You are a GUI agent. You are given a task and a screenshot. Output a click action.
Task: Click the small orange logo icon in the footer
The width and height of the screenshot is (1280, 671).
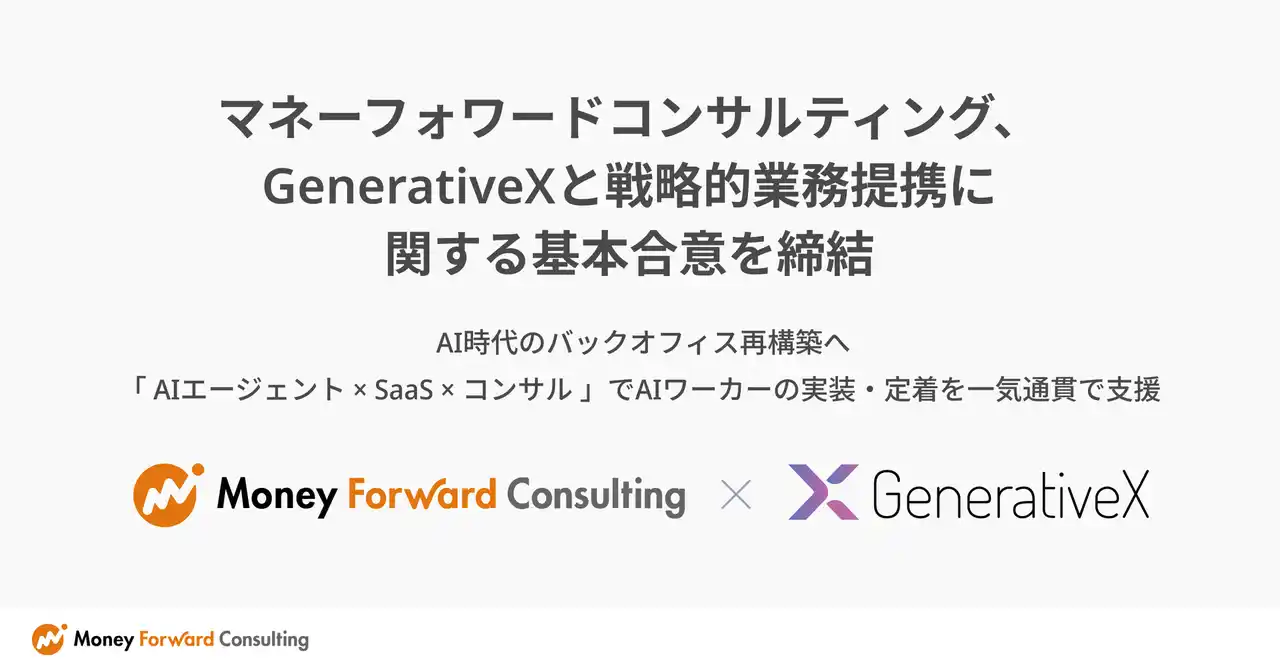(x=49, y=639)
